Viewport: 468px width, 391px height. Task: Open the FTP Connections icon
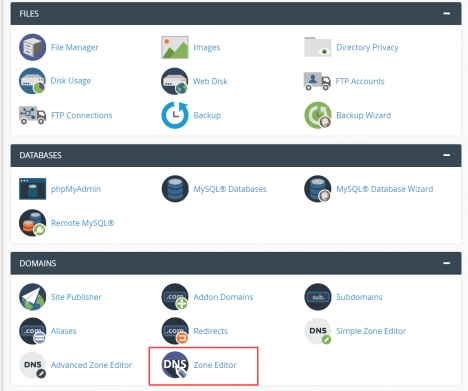32,115
